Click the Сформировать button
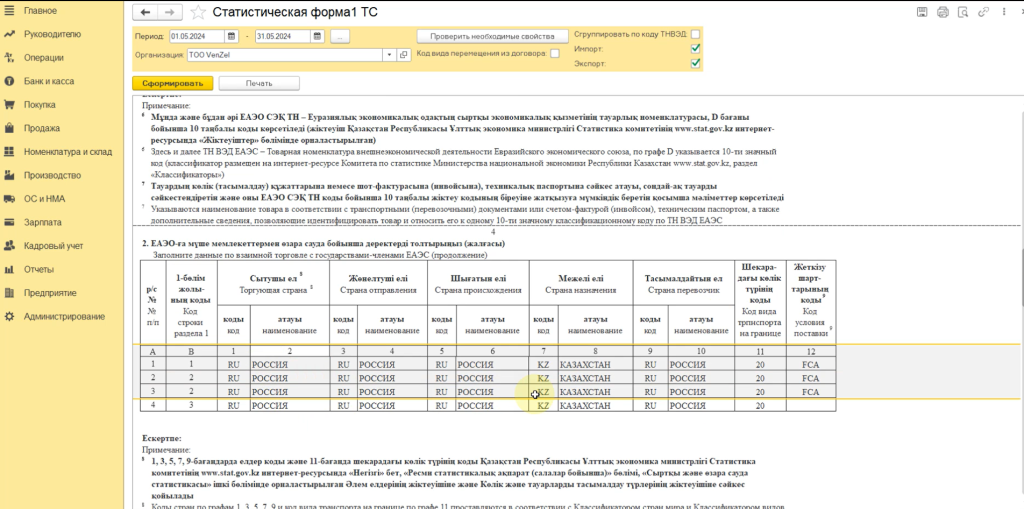1024x509 pixels. pos(172,83)
